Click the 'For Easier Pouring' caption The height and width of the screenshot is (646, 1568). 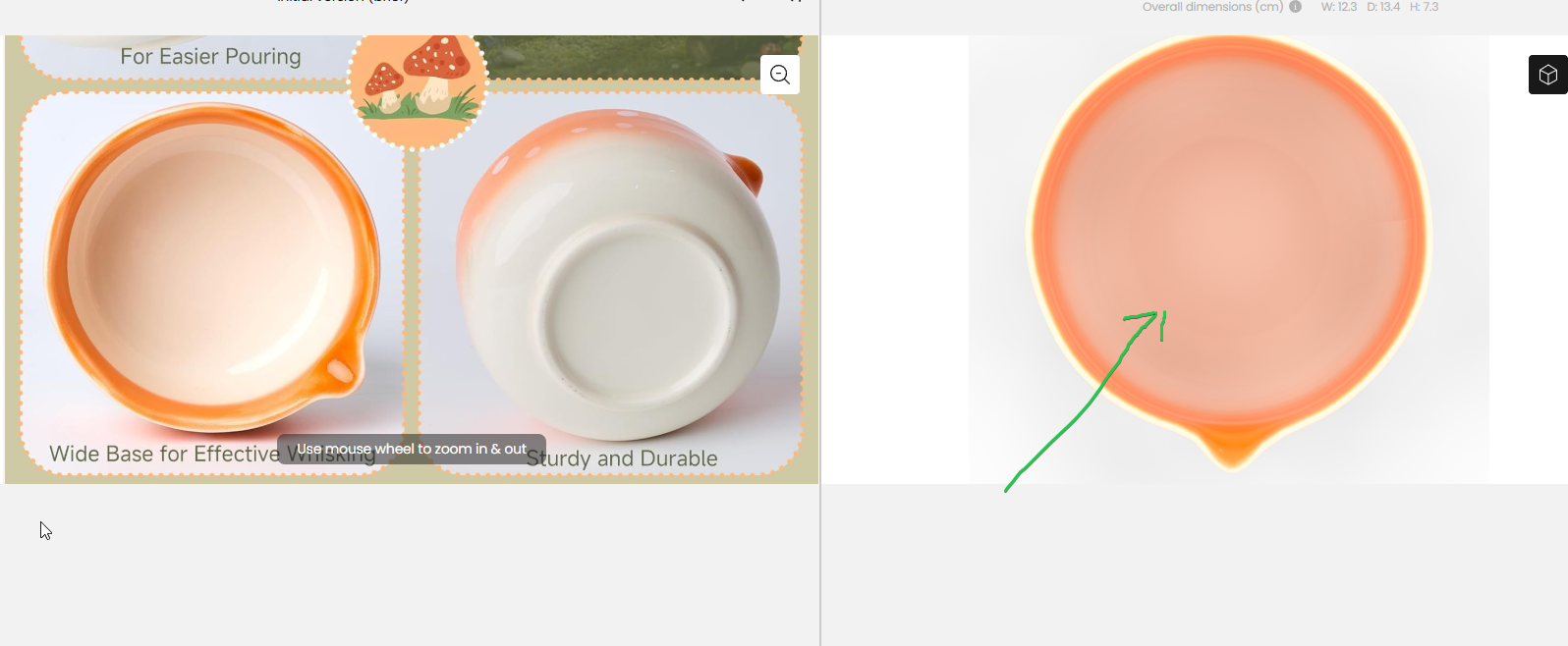click(x=210, y=57)
